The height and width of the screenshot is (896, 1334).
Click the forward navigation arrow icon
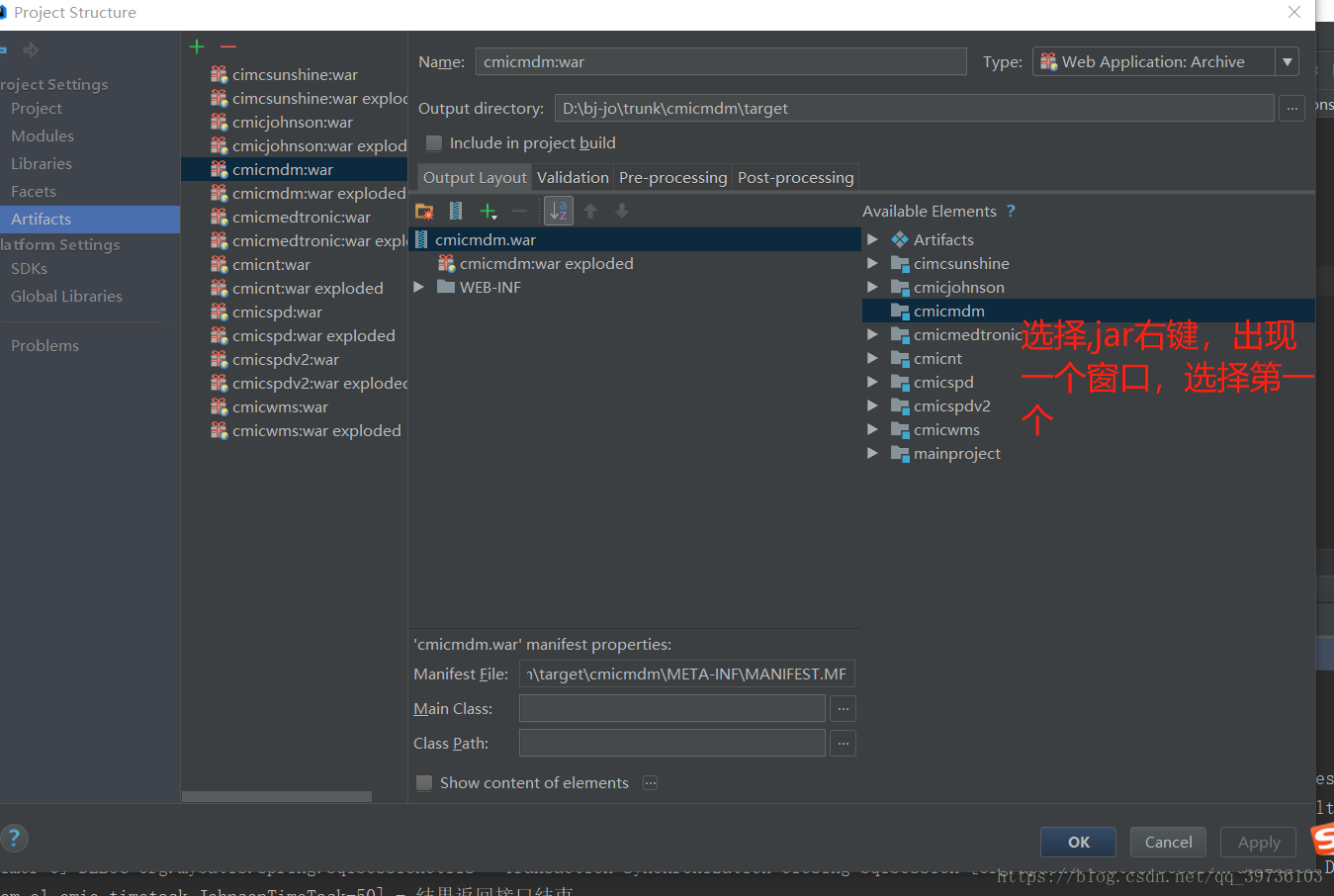pos(32,49)
